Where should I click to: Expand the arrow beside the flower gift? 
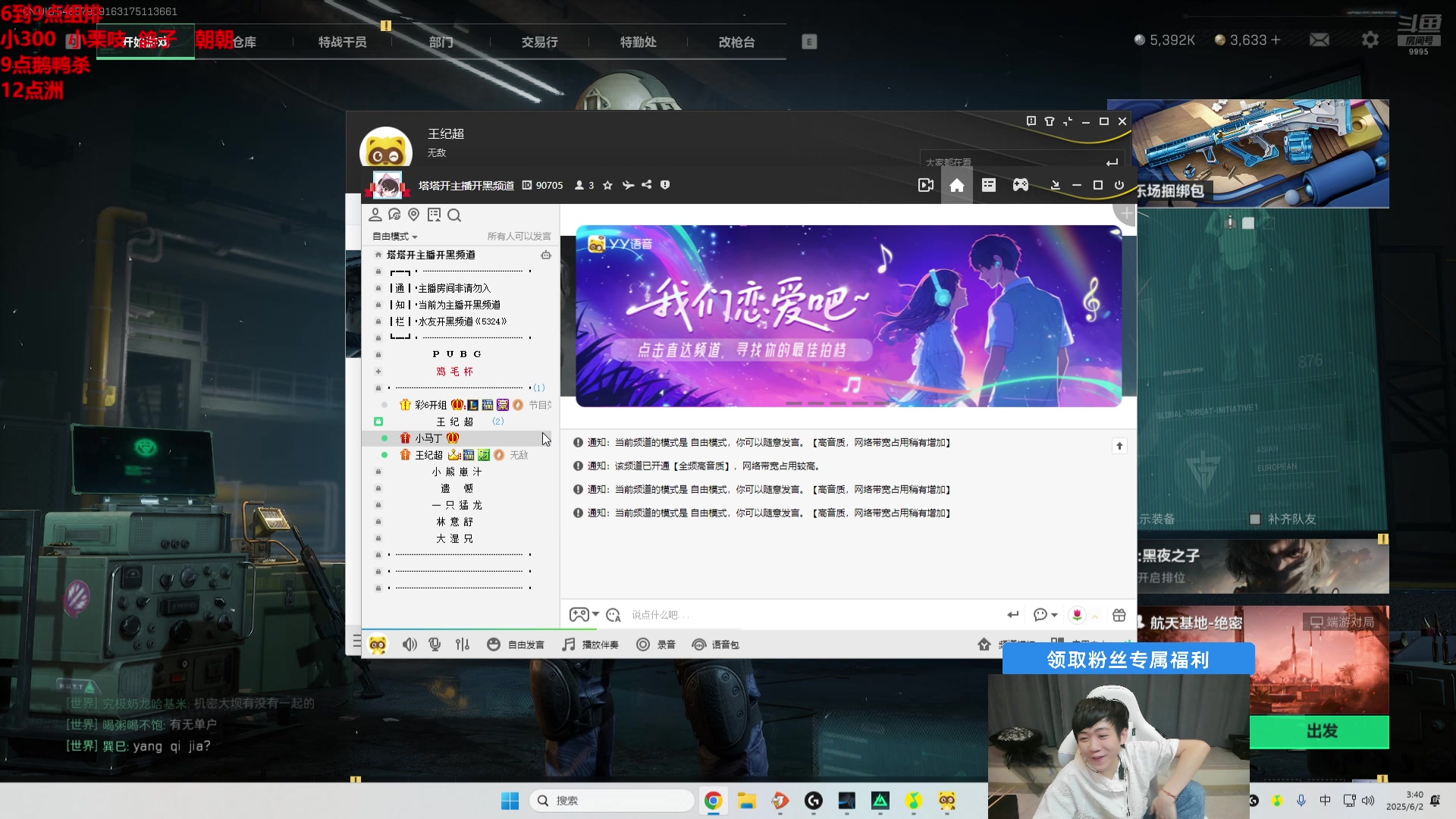coord(1095,616)
